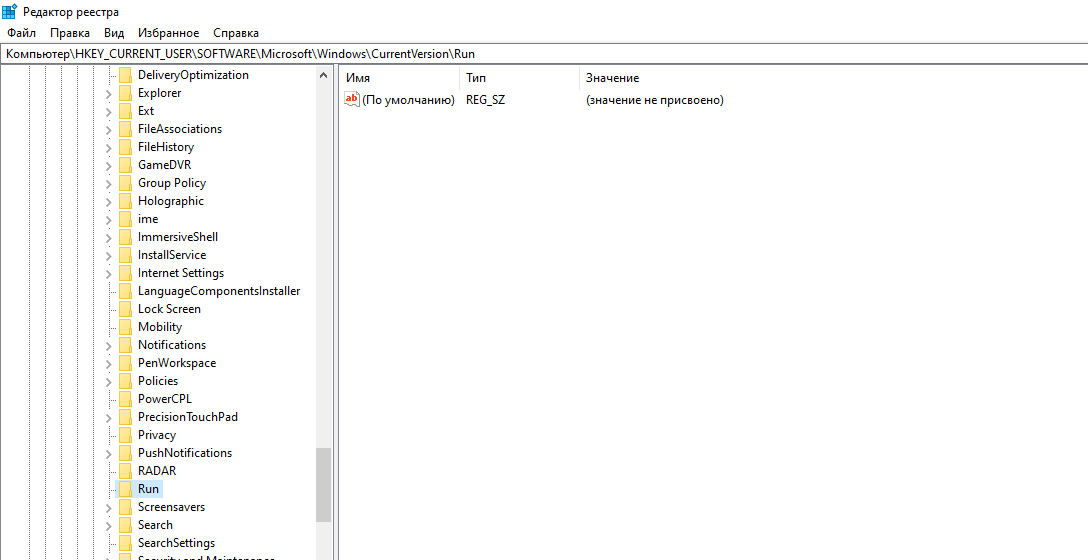Expand the FileAssociations branch
Image resolution: width=1088 pixels, height=560 pixels.
click(x=108, y=129)
